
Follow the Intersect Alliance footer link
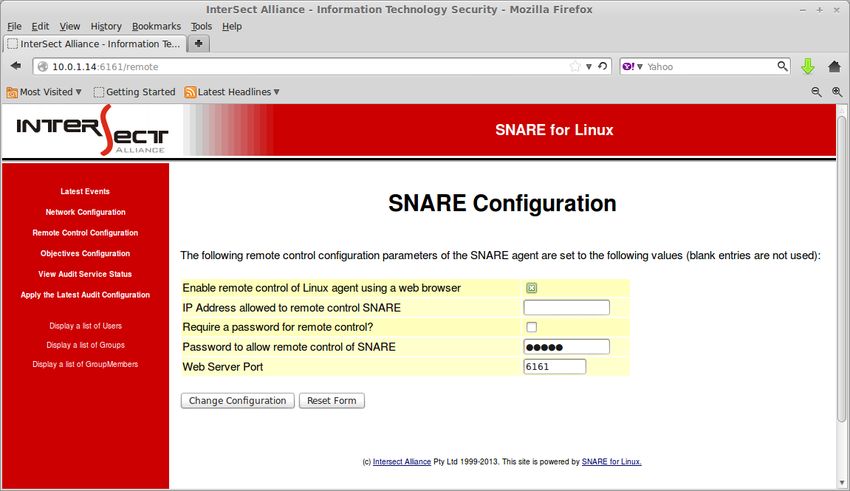pyautogui.click(x=402, y=462)
